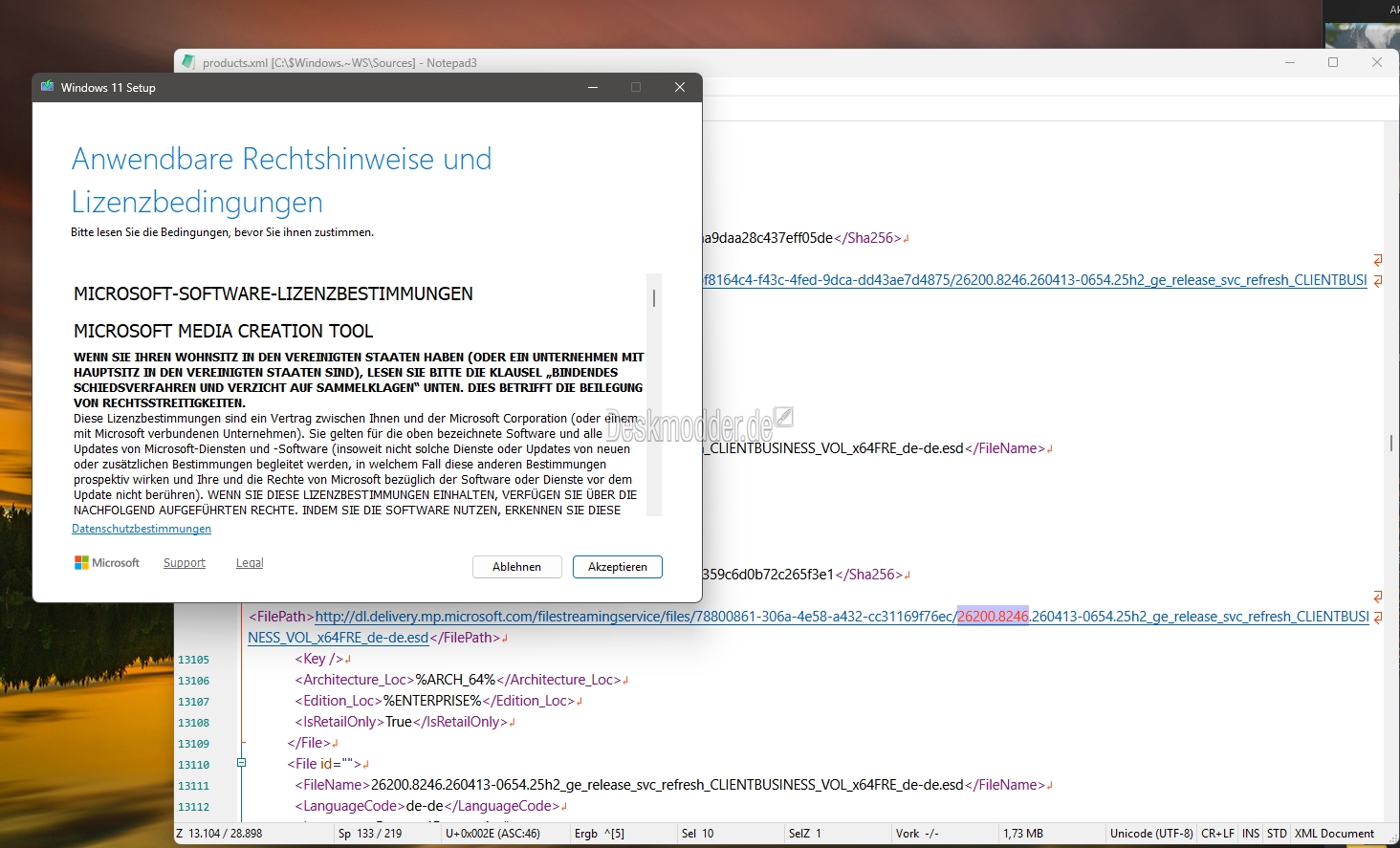1400x848 pixels.
Task: Collapse the fold marker at line 13110
Action: pos(241,763)
